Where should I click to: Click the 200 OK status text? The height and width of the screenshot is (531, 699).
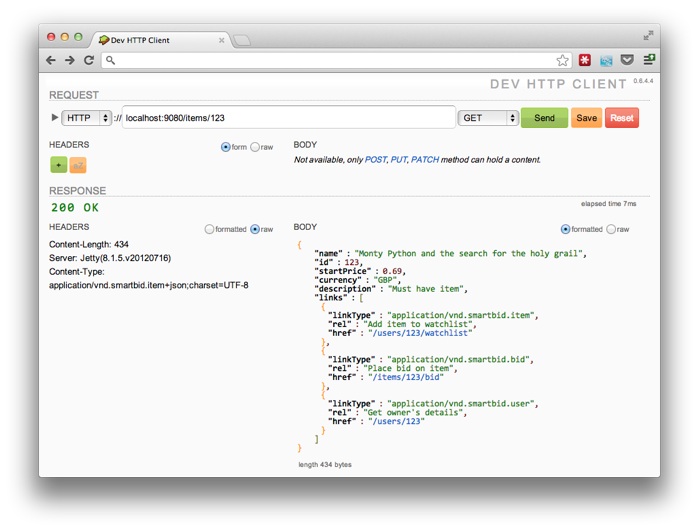[x=75, y=207]
